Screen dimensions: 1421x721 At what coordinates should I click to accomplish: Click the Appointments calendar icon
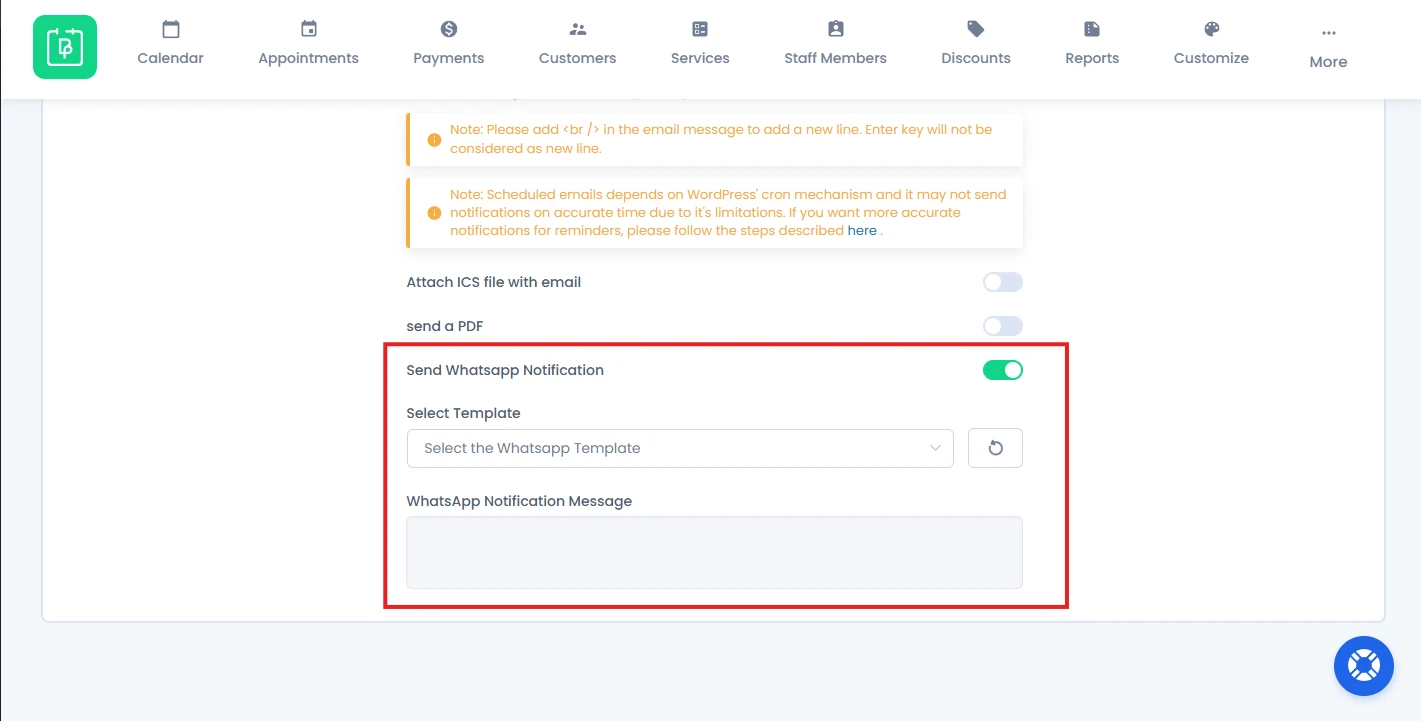309,29
